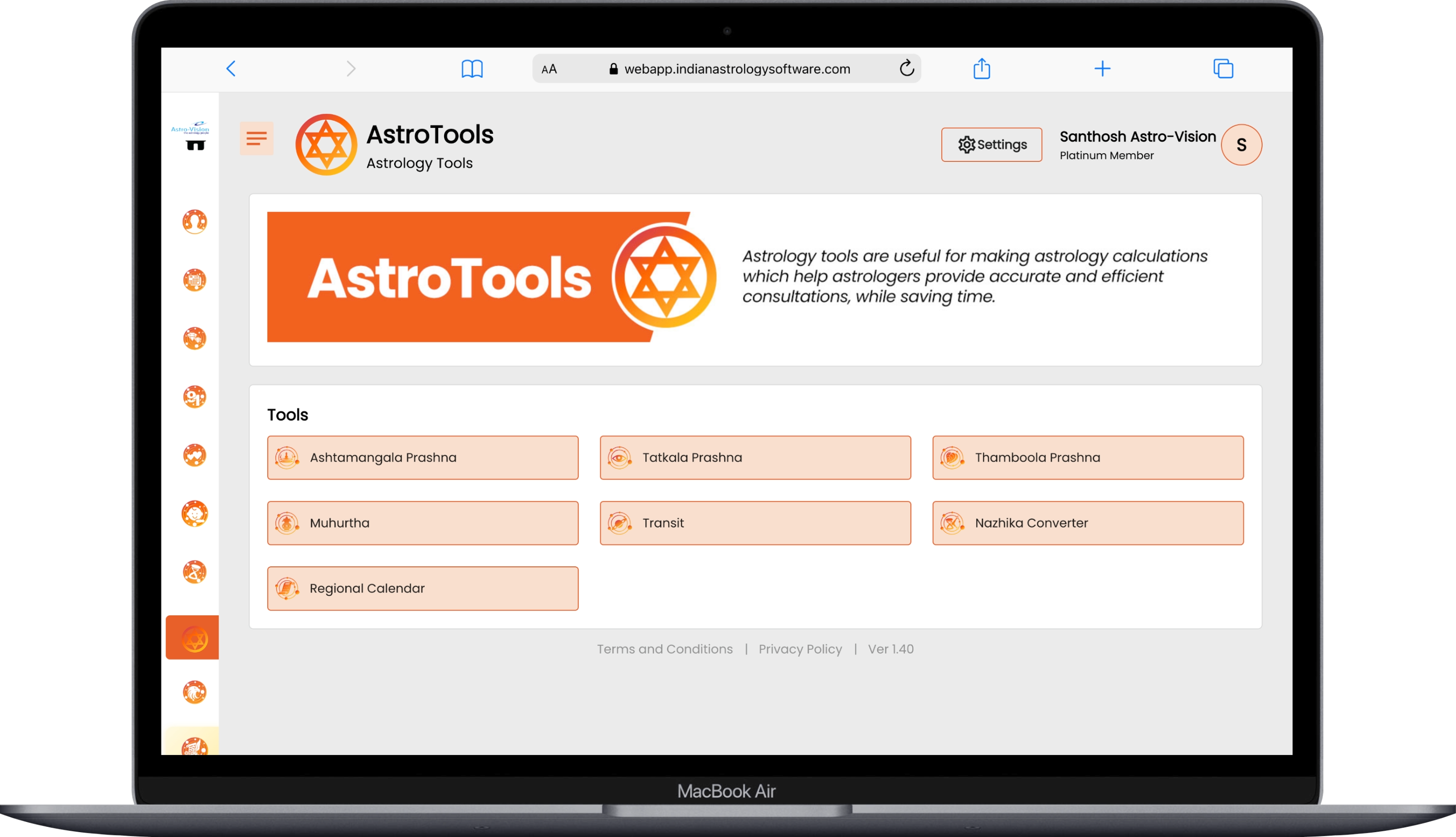Open a new tab with plus icon
This screenshot has width=1456, height=837.
click(x=1103, y=69)
